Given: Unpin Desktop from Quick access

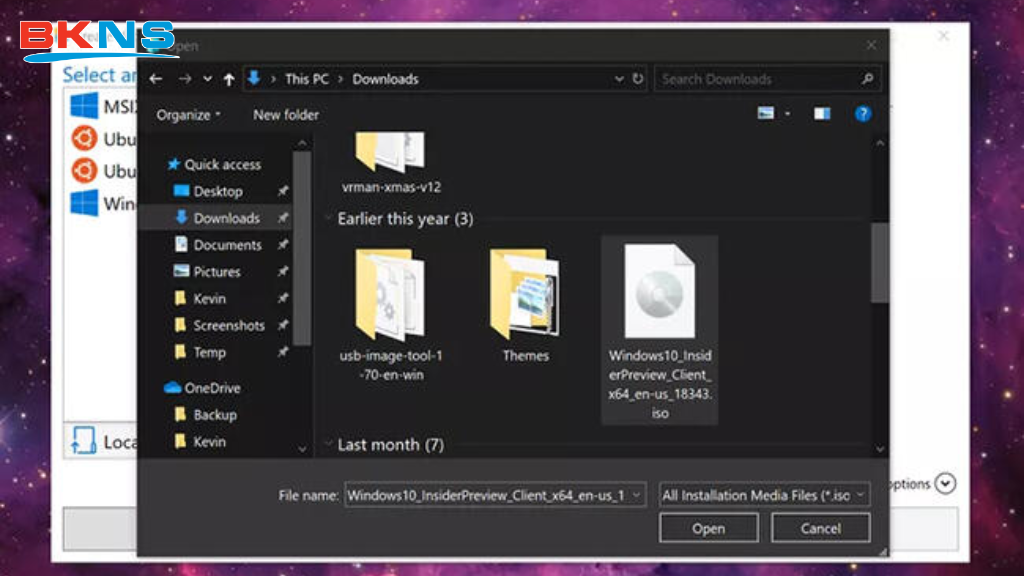Looking at the screenshot, I should (282, 191).
